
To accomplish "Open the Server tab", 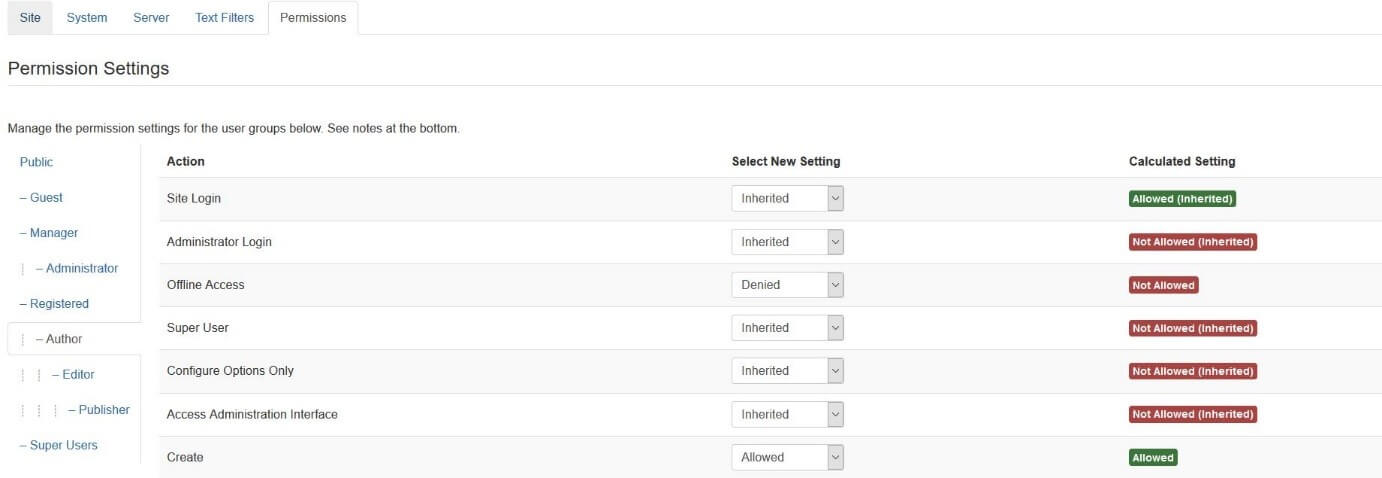I will click(x=151, y=18).
